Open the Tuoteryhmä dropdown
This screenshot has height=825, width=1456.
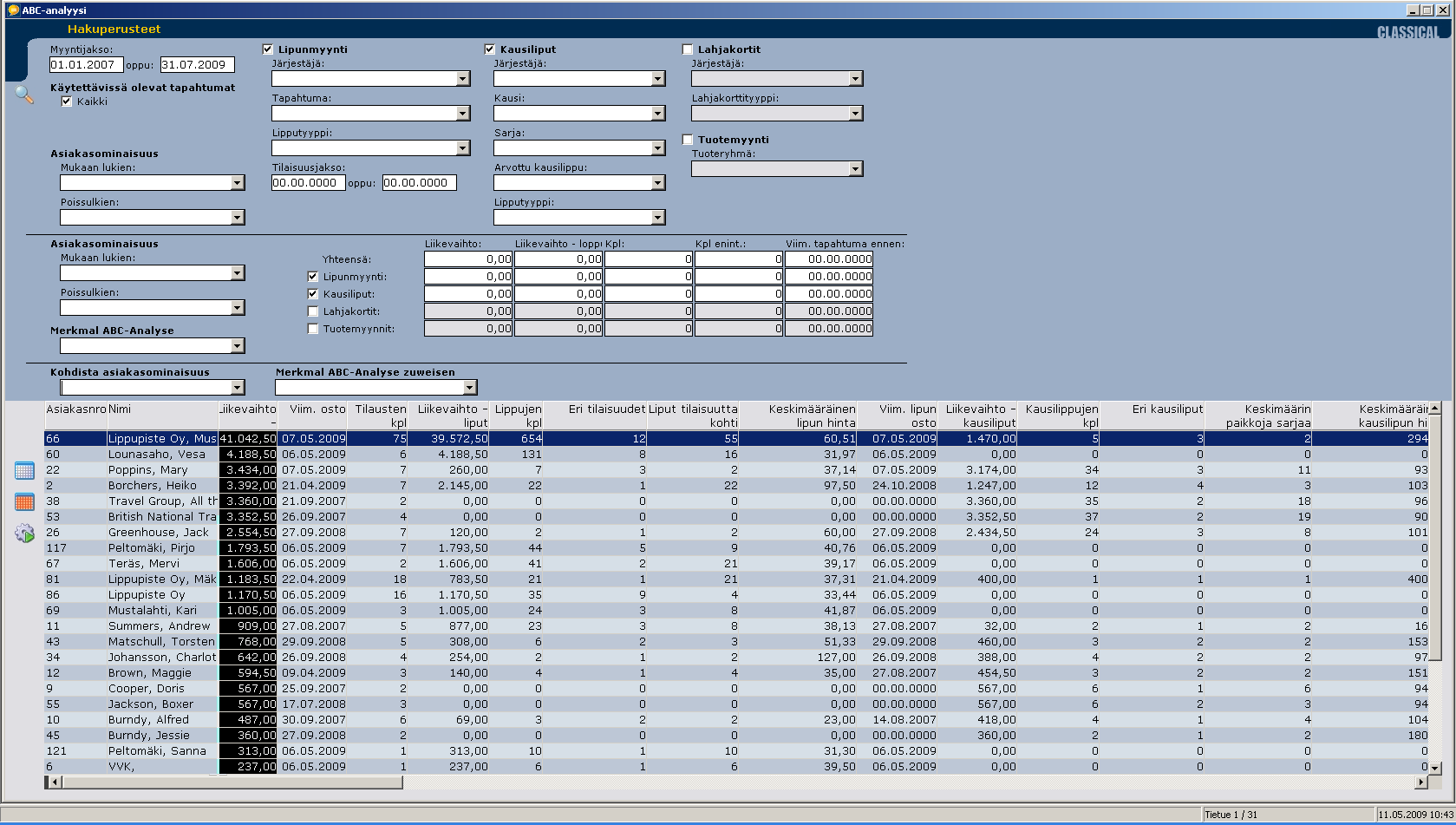coord(856,169)
